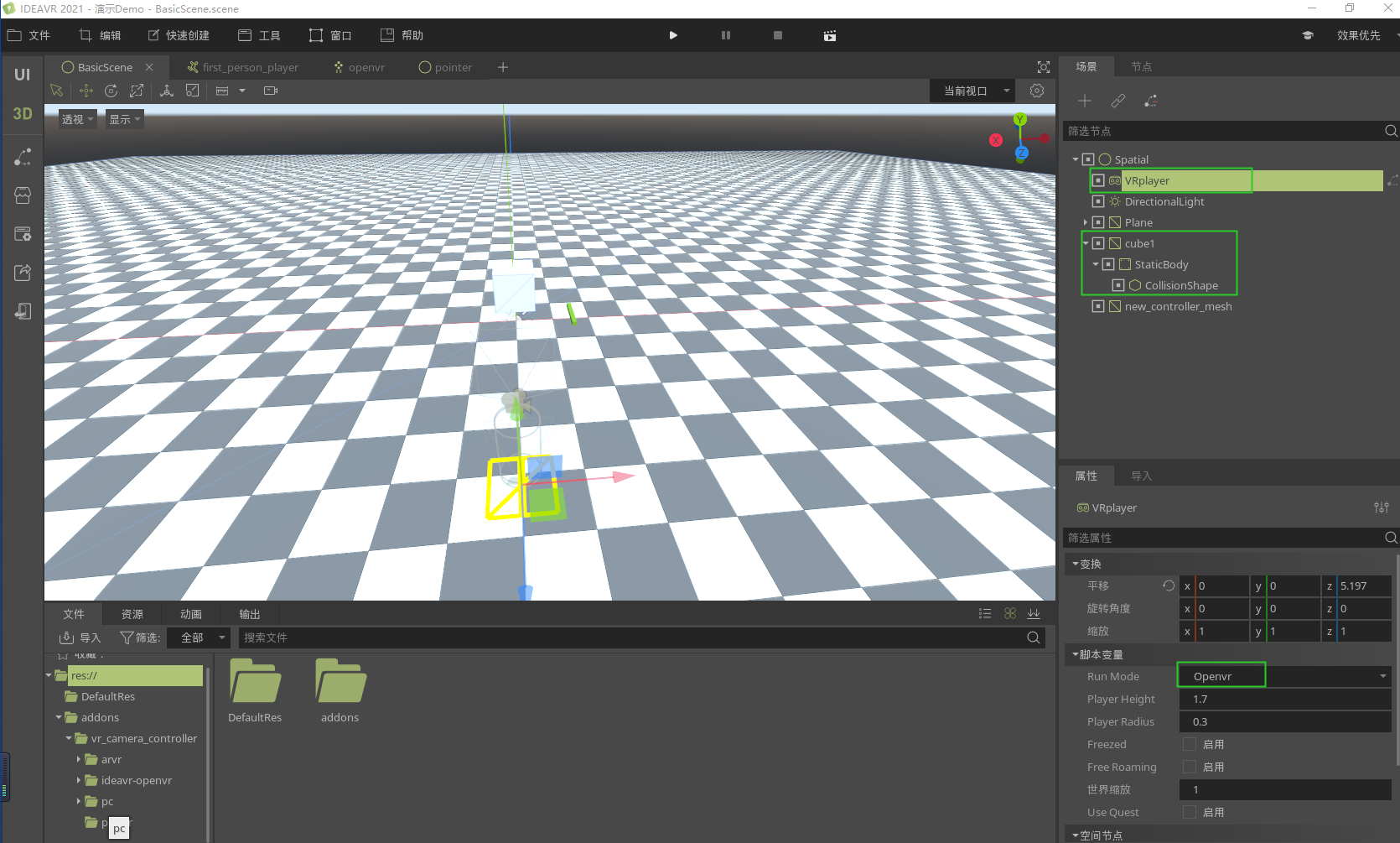Open the 编辑 menu
The width and height of the screenshot is (1400, 843).
[x=100, y=35]
